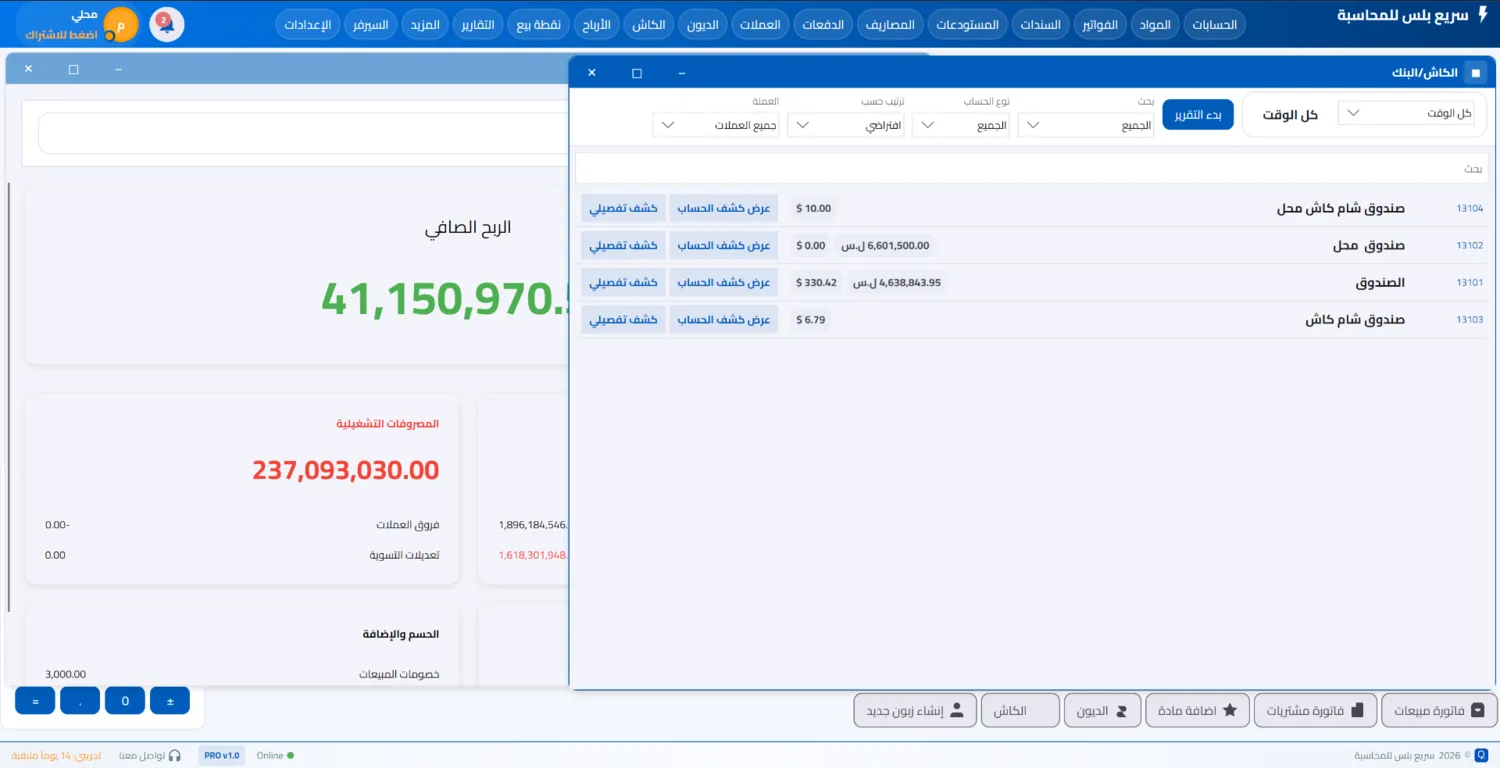Click the orange user avatar icon
Screen dimensions: 1500x768
(x=121, y=24)
